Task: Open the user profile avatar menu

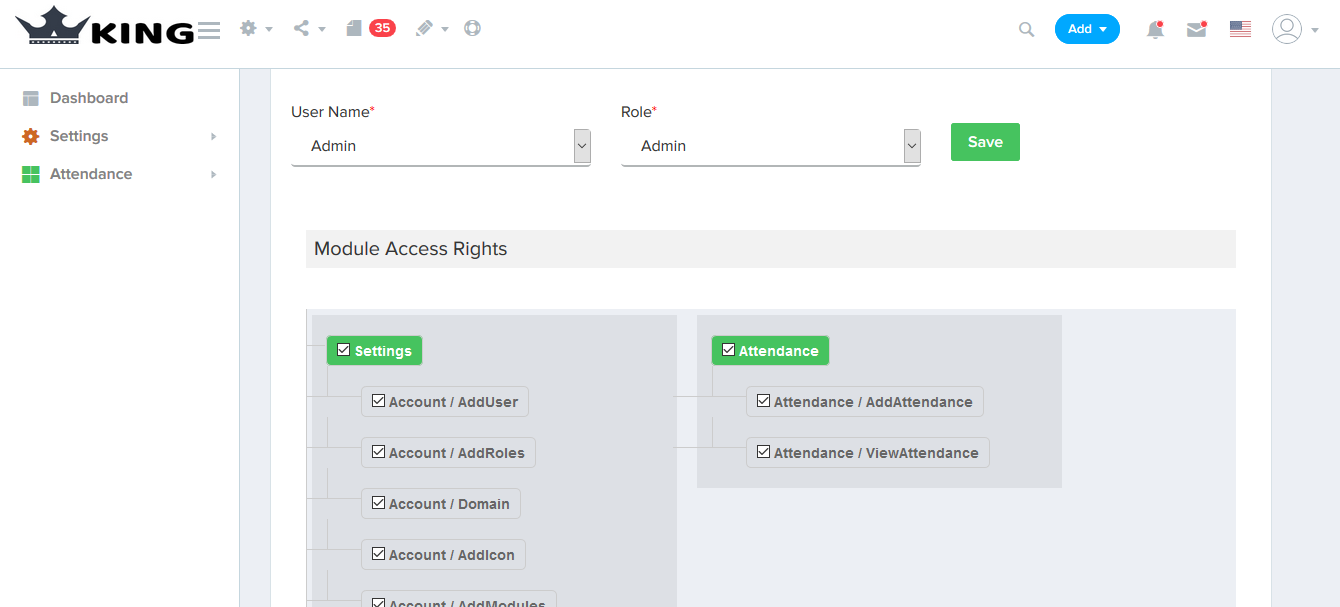Action: coord(1287,29)
